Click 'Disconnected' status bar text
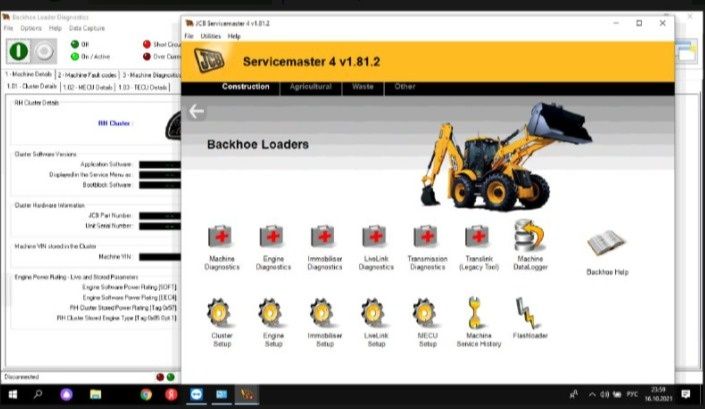This screenshot has width=705, height=409. (x=22, y=377)
